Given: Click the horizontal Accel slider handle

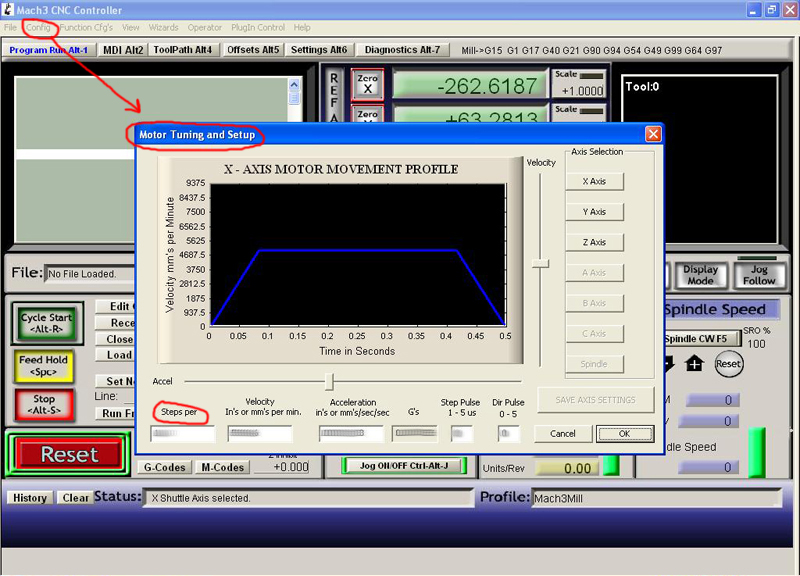Looking at the screenshot, I should click(x=330, y=381).
